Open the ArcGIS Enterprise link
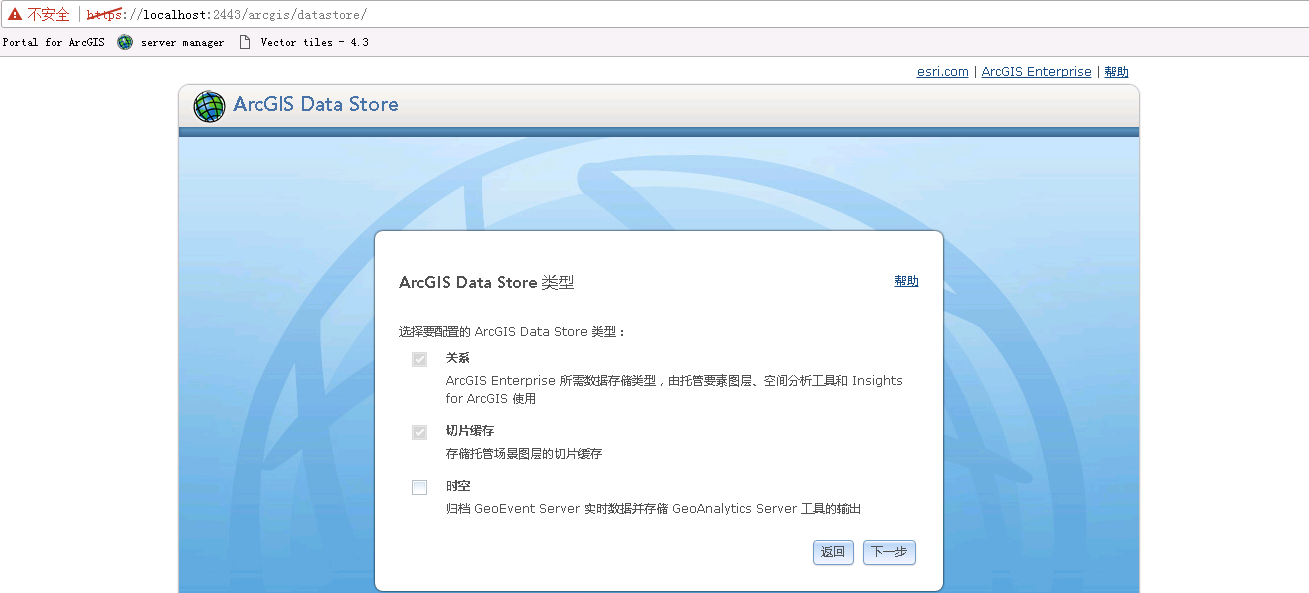The height and width of the screenshot is (593, 1309). tap(1036, 72)
